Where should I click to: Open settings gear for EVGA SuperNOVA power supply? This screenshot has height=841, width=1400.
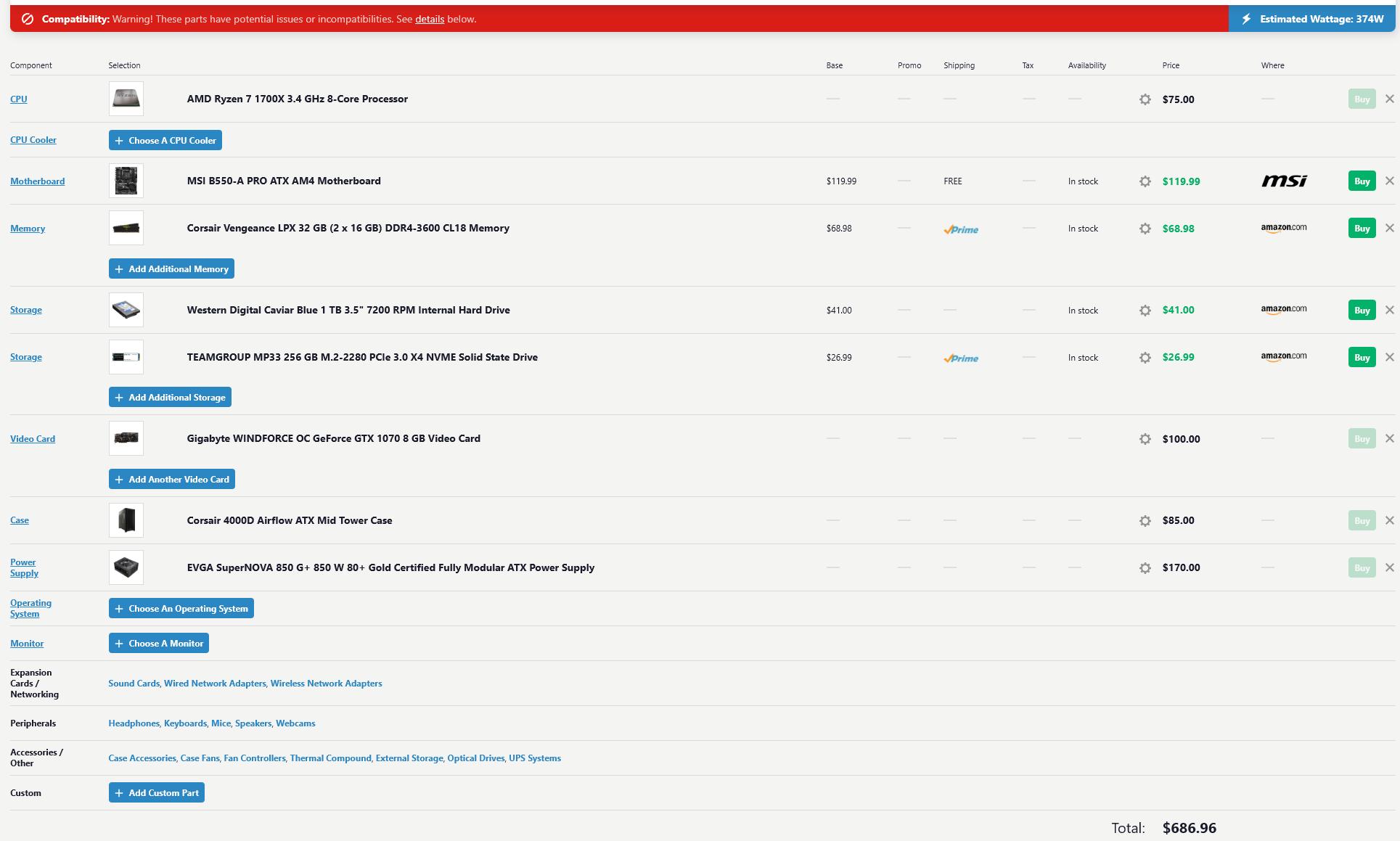[x=1145, y=568]
